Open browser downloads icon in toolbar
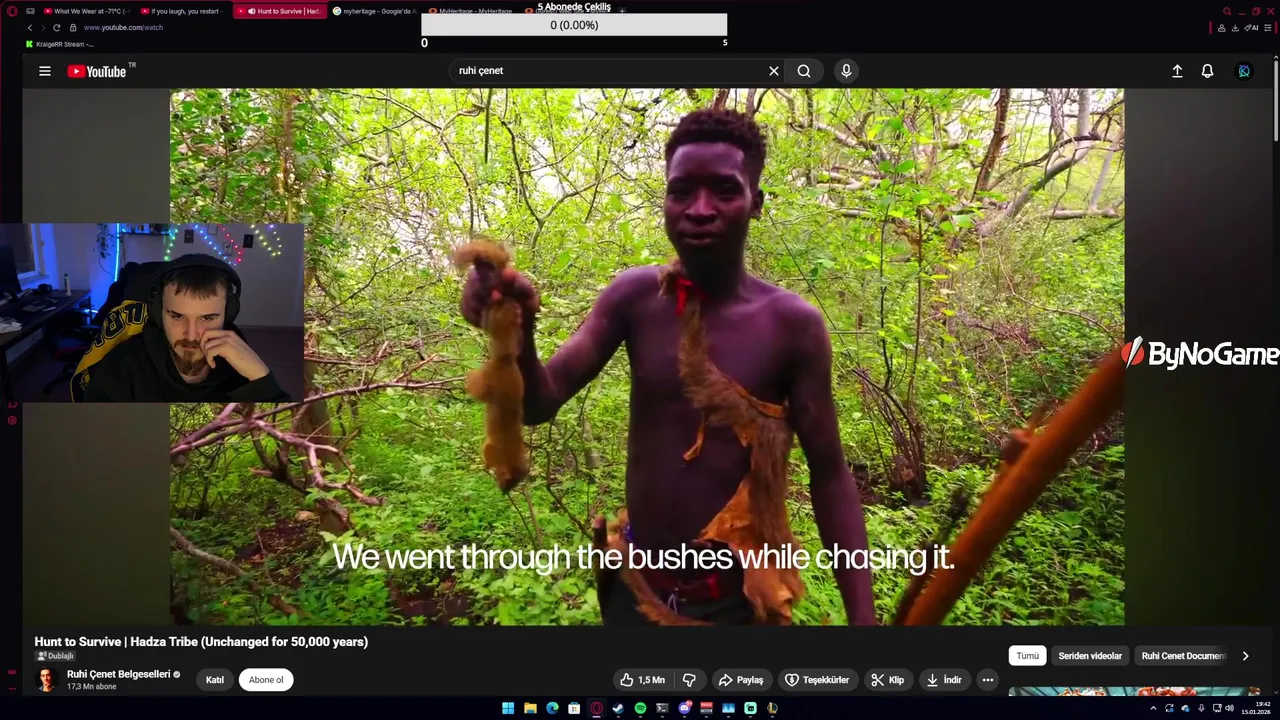 1234,28
